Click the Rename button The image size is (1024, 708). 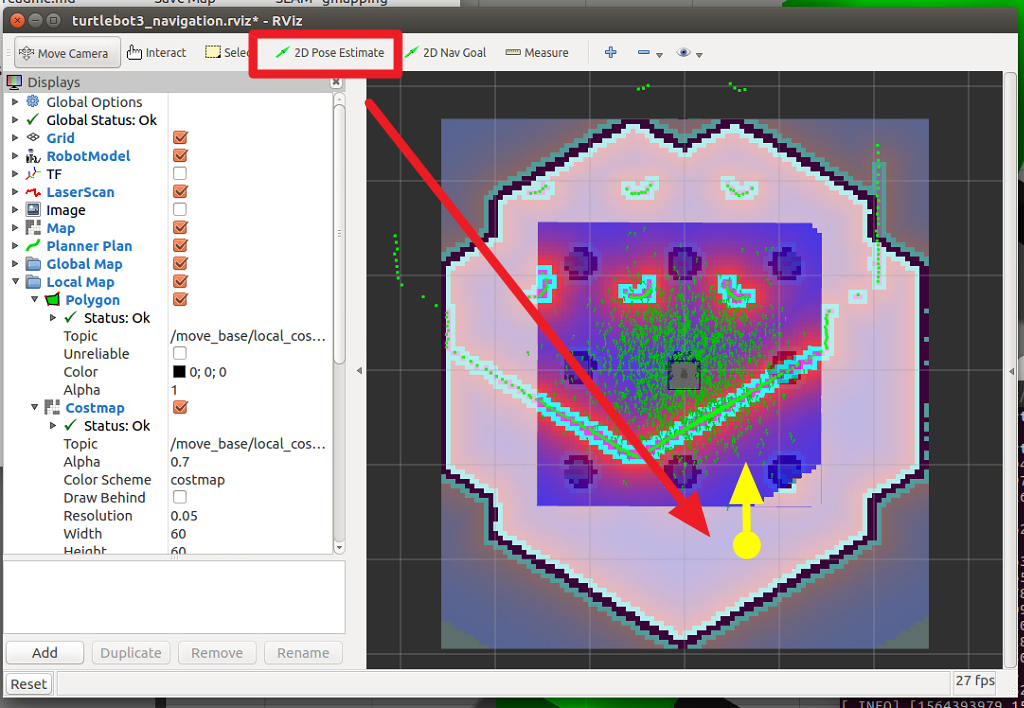point(303,652)
